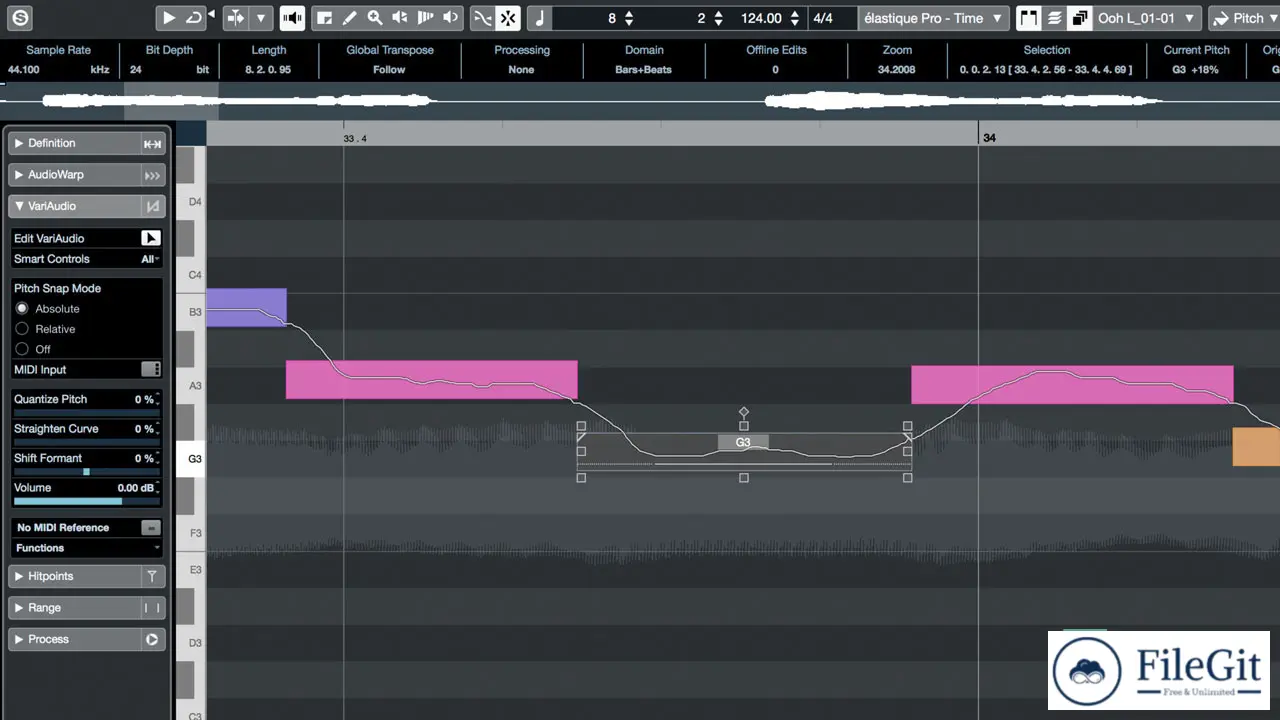Toggle the Edit VariAudio arrow button
1280x720 pixels.
point(150,238)
